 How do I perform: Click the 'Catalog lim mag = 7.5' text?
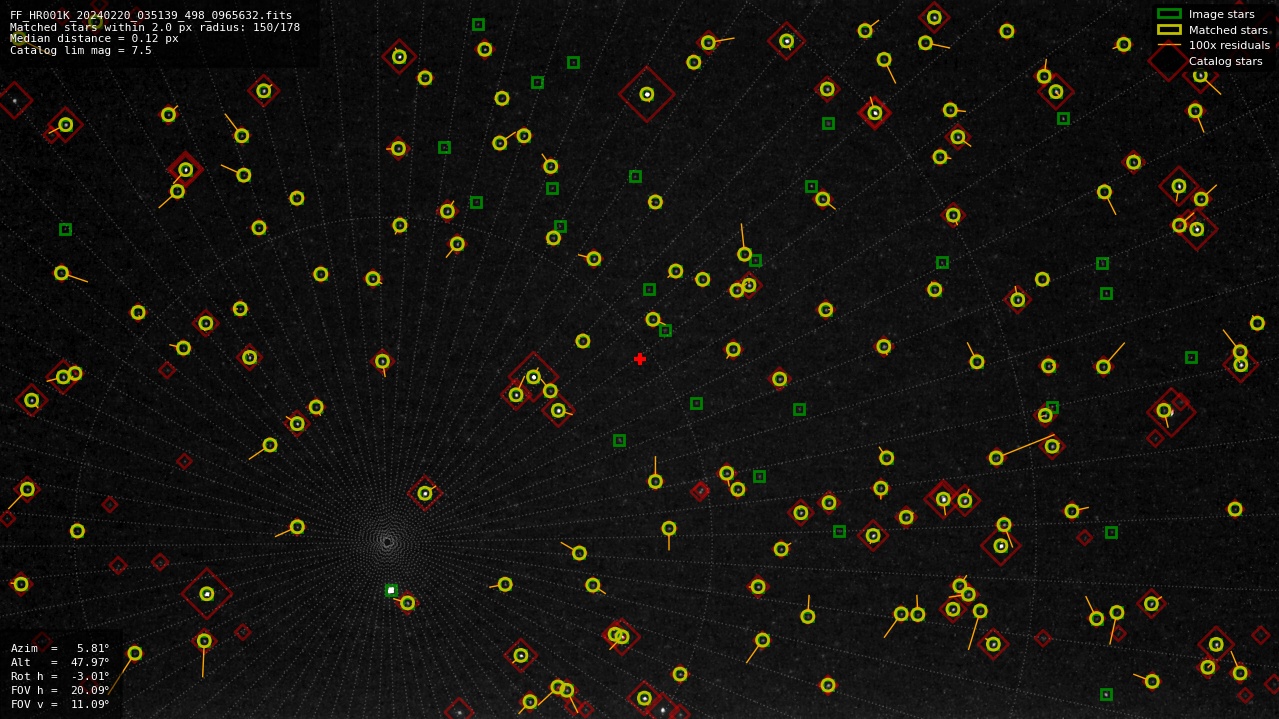point(81,50)
